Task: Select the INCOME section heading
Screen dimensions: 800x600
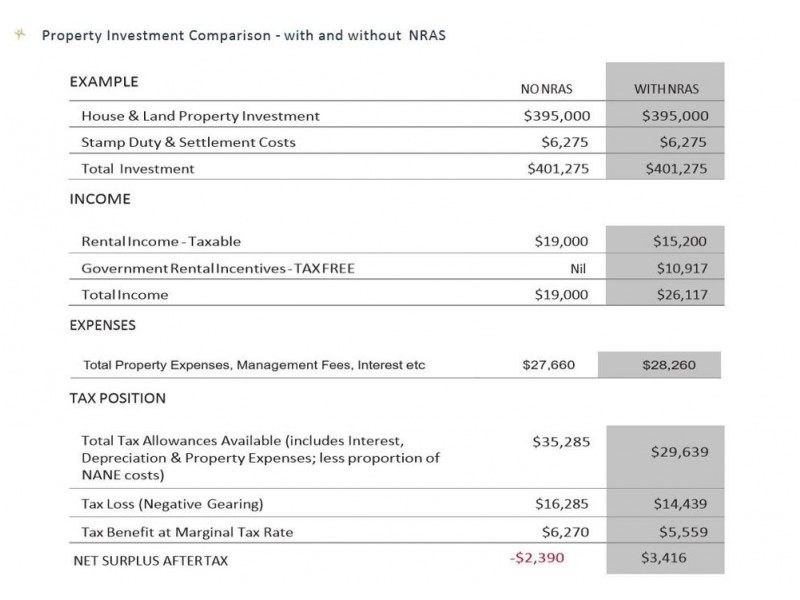Action: (100, 199)
